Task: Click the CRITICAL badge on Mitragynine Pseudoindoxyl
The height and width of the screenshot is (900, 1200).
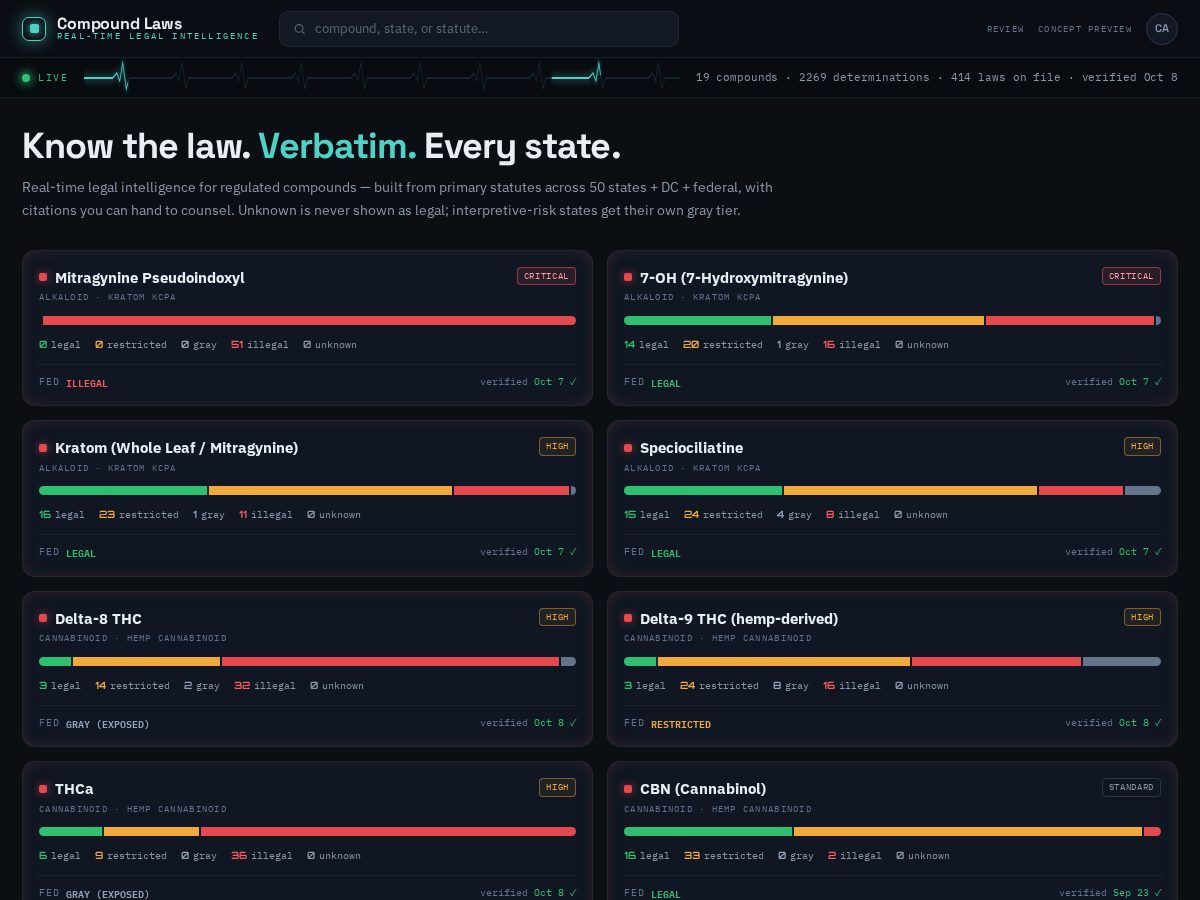Action: pos(546,276)
